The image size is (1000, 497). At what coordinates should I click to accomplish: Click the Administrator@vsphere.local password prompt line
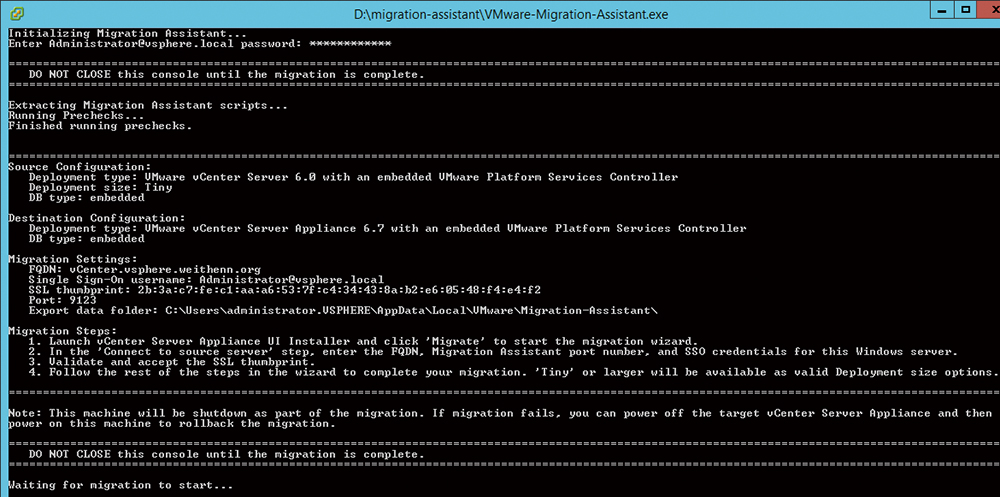click(x=199, y=44)
